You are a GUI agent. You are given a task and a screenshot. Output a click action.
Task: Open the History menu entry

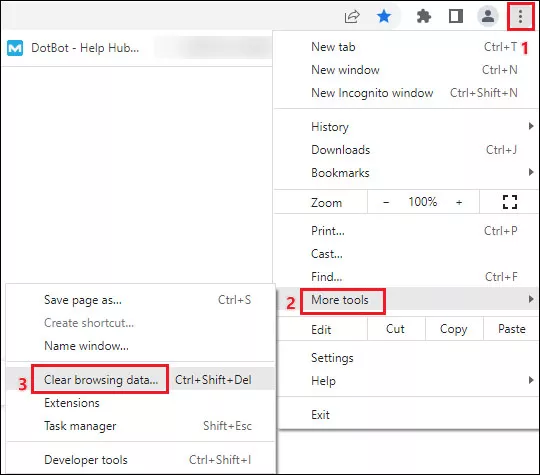click(x=406, y=127)
